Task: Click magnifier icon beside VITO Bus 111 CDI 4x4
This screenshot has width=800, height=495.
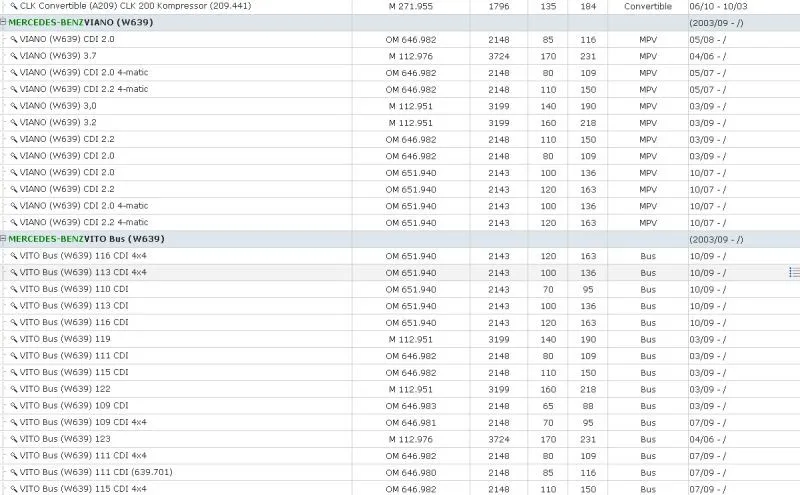Action: (x=14, y=456)
